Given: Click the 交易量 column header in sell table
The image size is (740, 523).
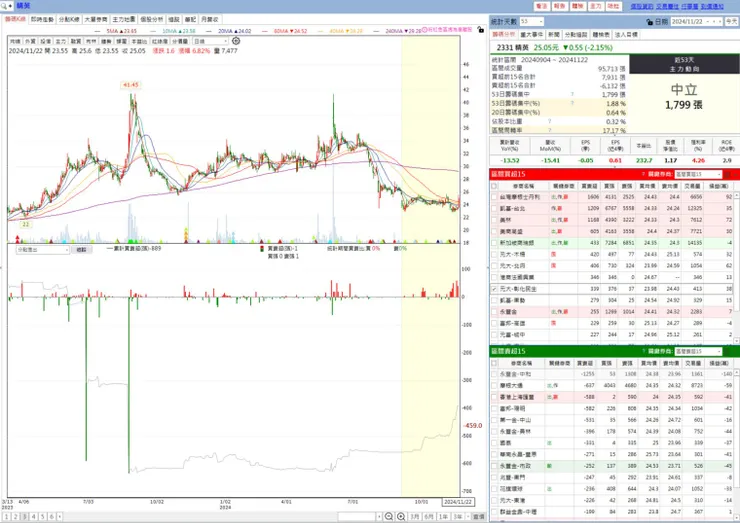Looking at the screenshot, I should point(692,363).
